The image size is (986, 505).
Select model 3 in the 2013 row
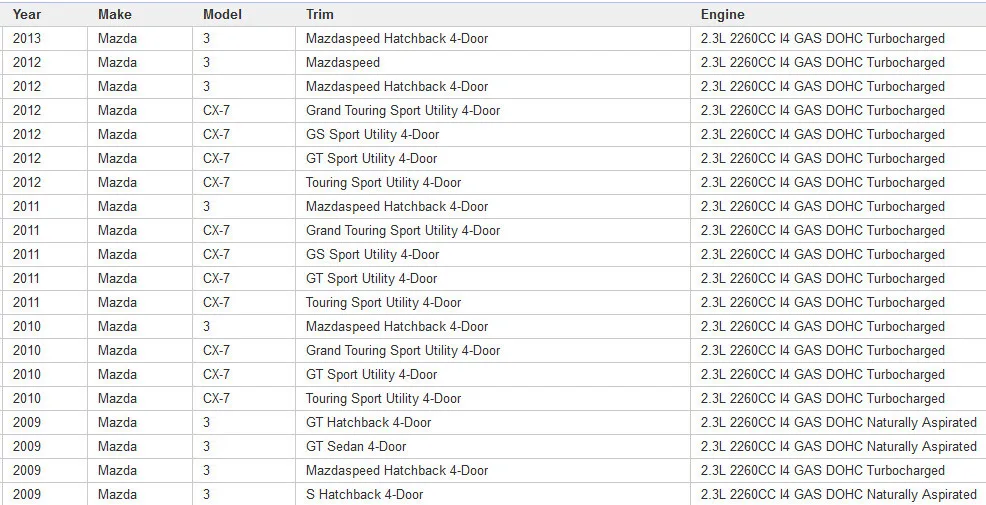click(244, 38)
